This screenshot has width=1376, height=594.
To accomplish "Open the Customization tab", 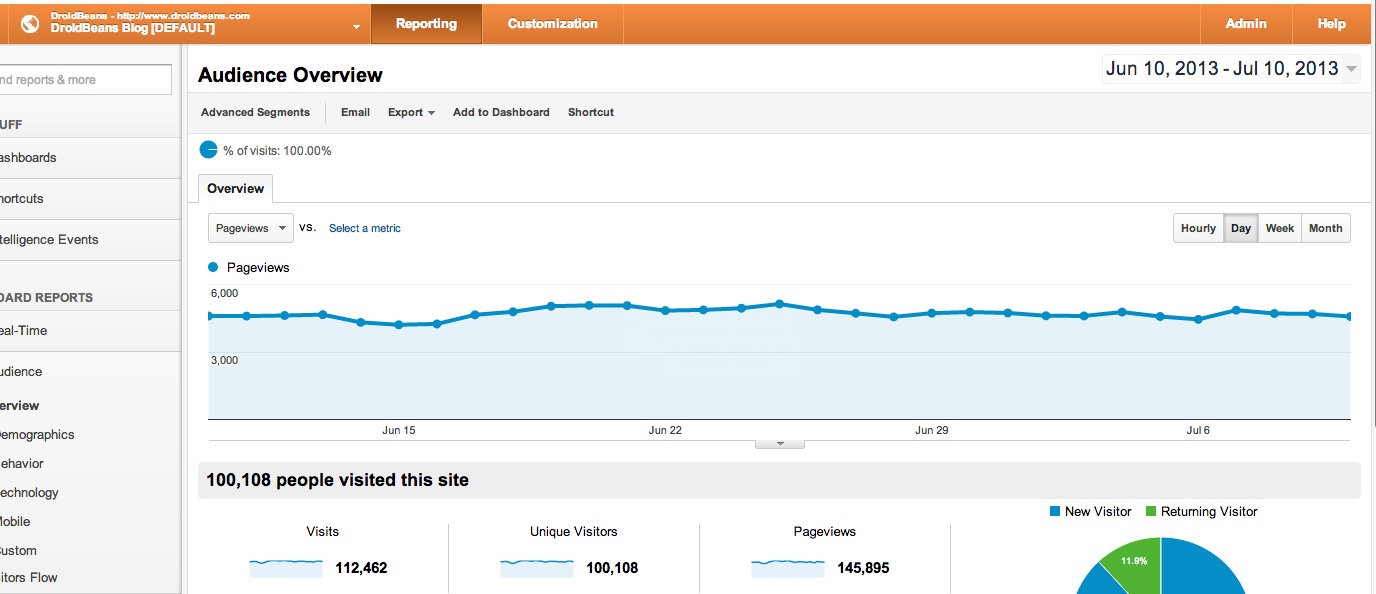I will coord(552,23).
